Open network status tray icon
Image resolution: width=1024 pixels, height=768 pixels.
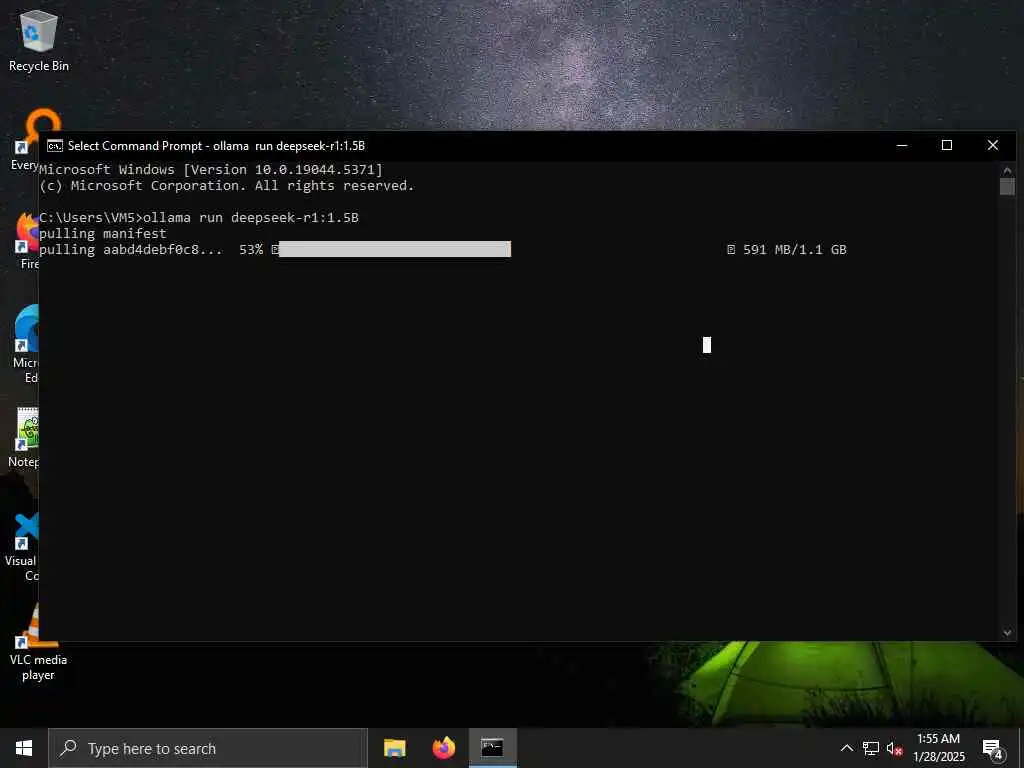[x=871, y=748]
